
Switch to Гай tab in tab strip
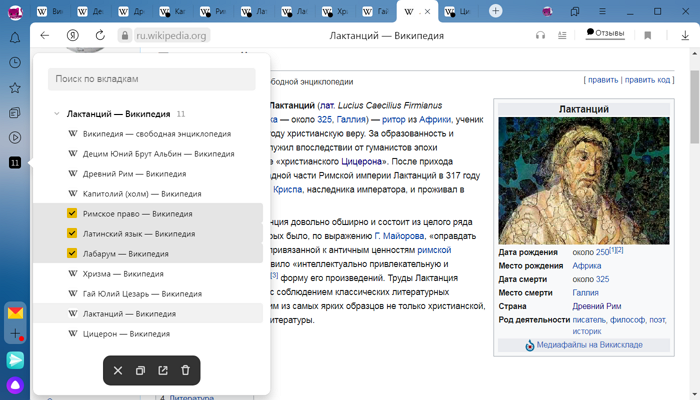376,12
